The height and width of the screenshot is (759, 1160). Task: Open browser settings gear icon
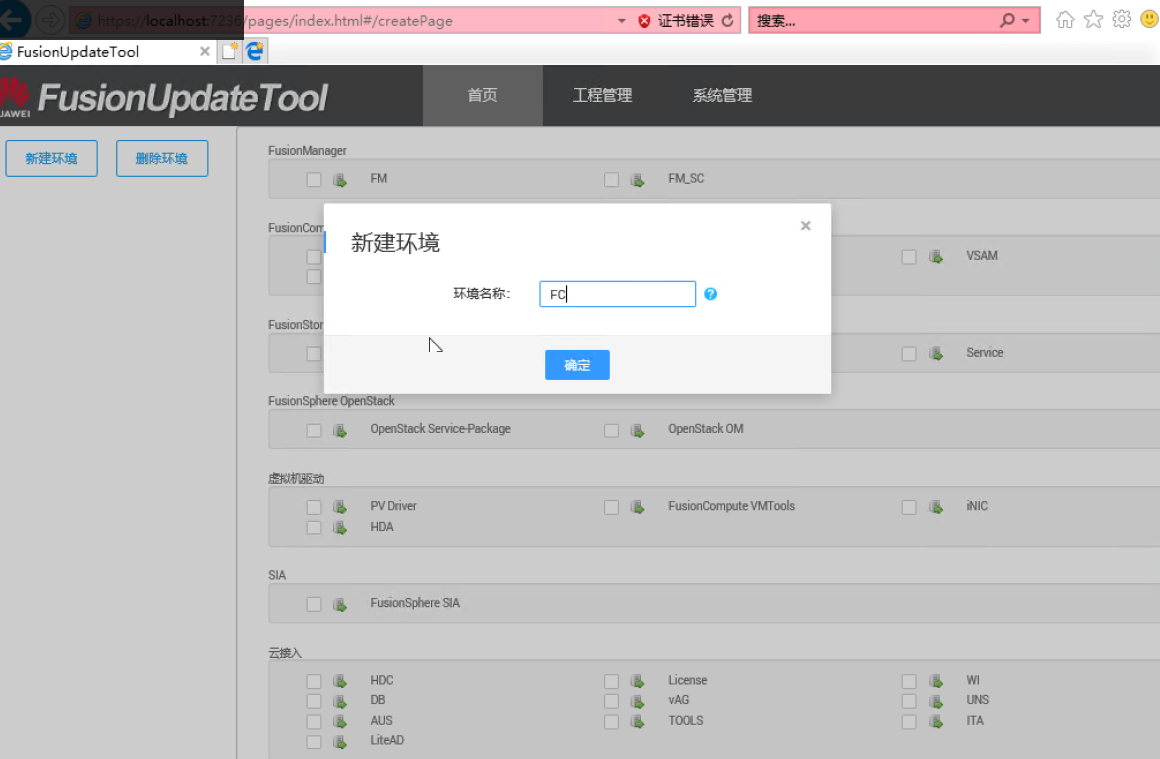(1122, 20)
